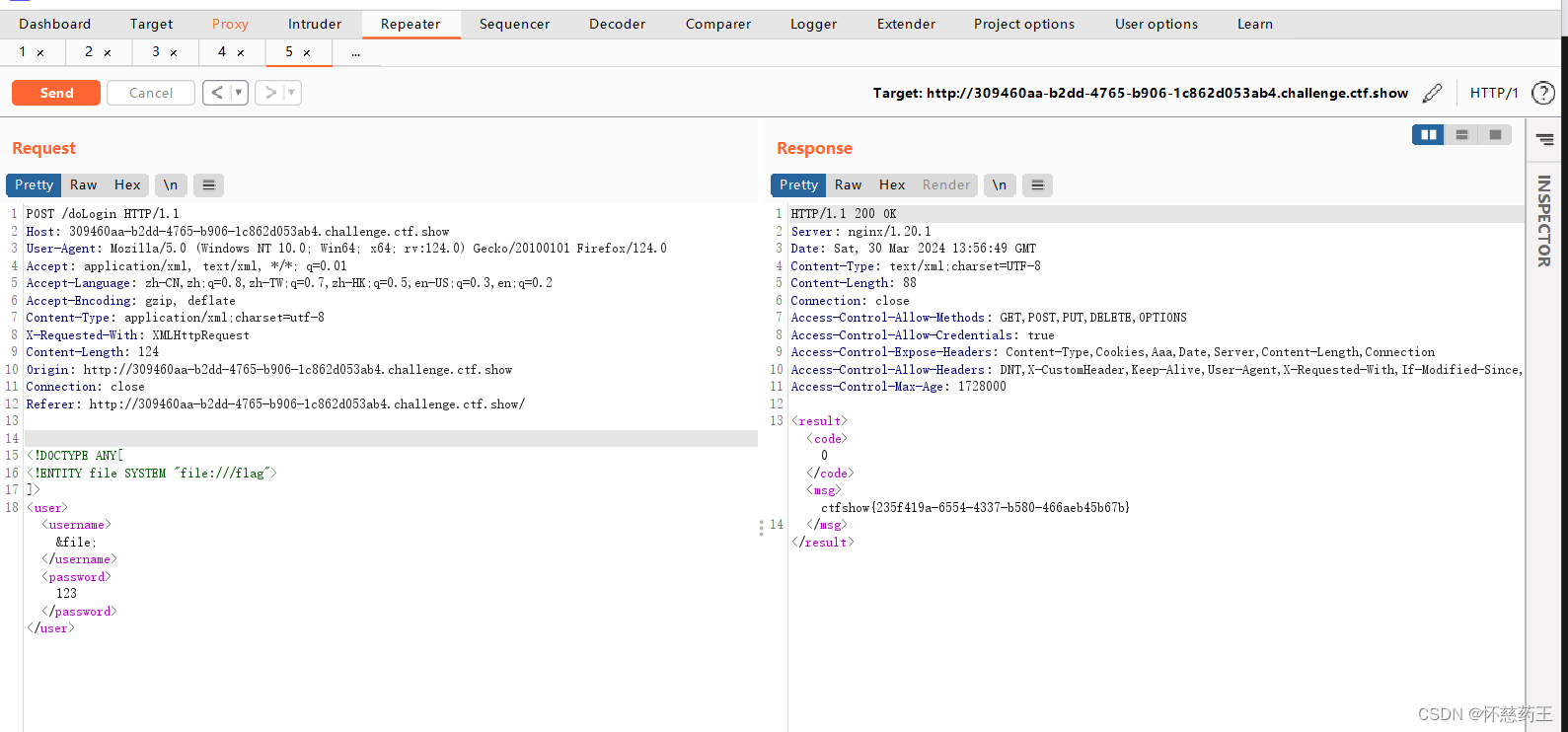Select Repeater sub-tab 1
The height and width of the screenshot is (732, 1568).
[x=23, y=52]
